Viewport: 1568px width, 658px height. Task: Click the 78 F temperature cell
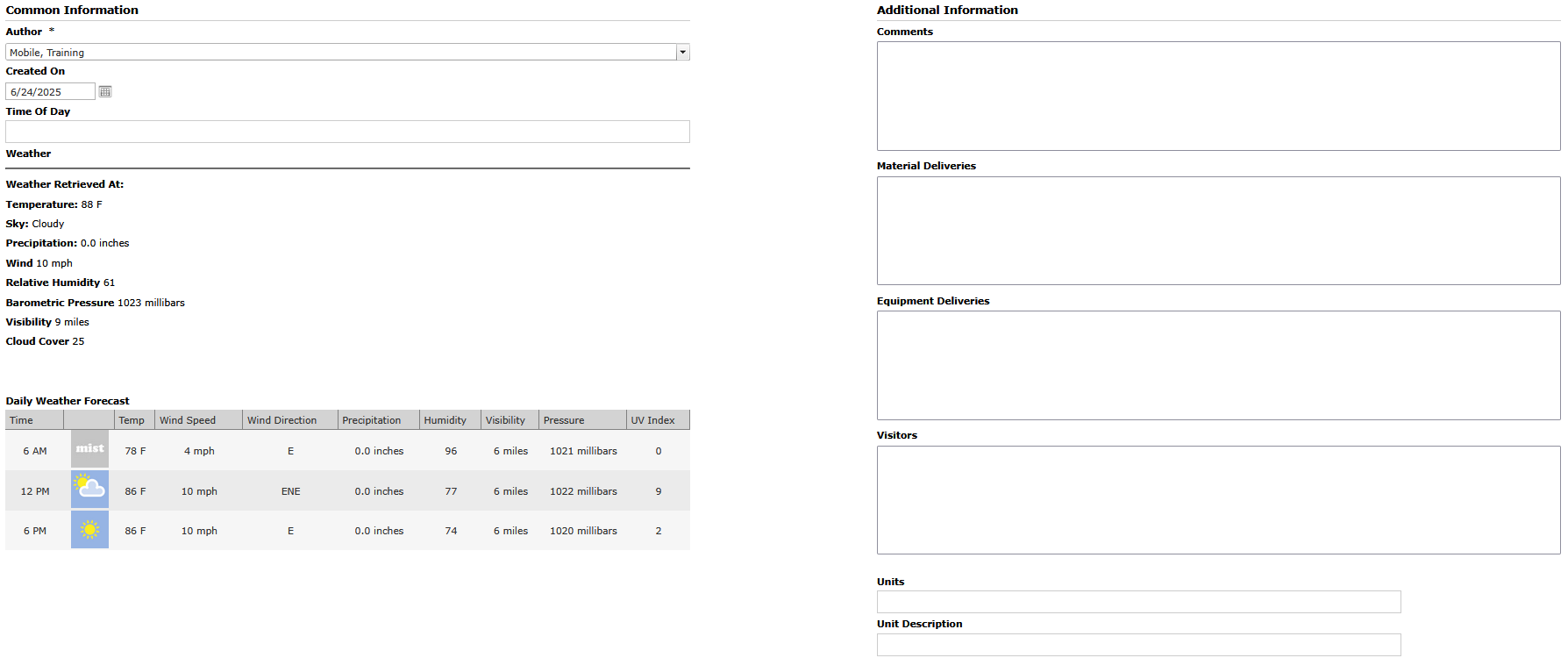(135, 451)
